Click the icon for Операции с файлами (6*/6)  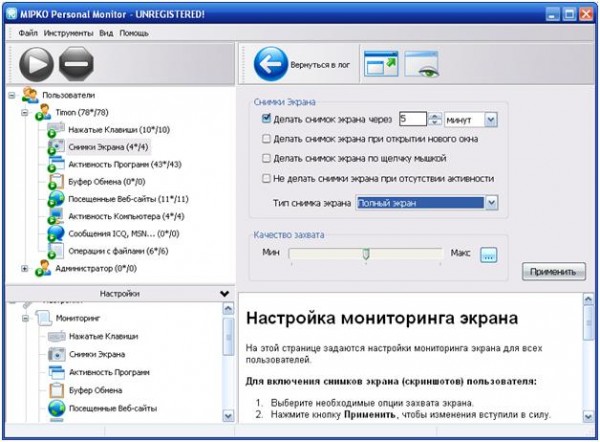(56, 251)
